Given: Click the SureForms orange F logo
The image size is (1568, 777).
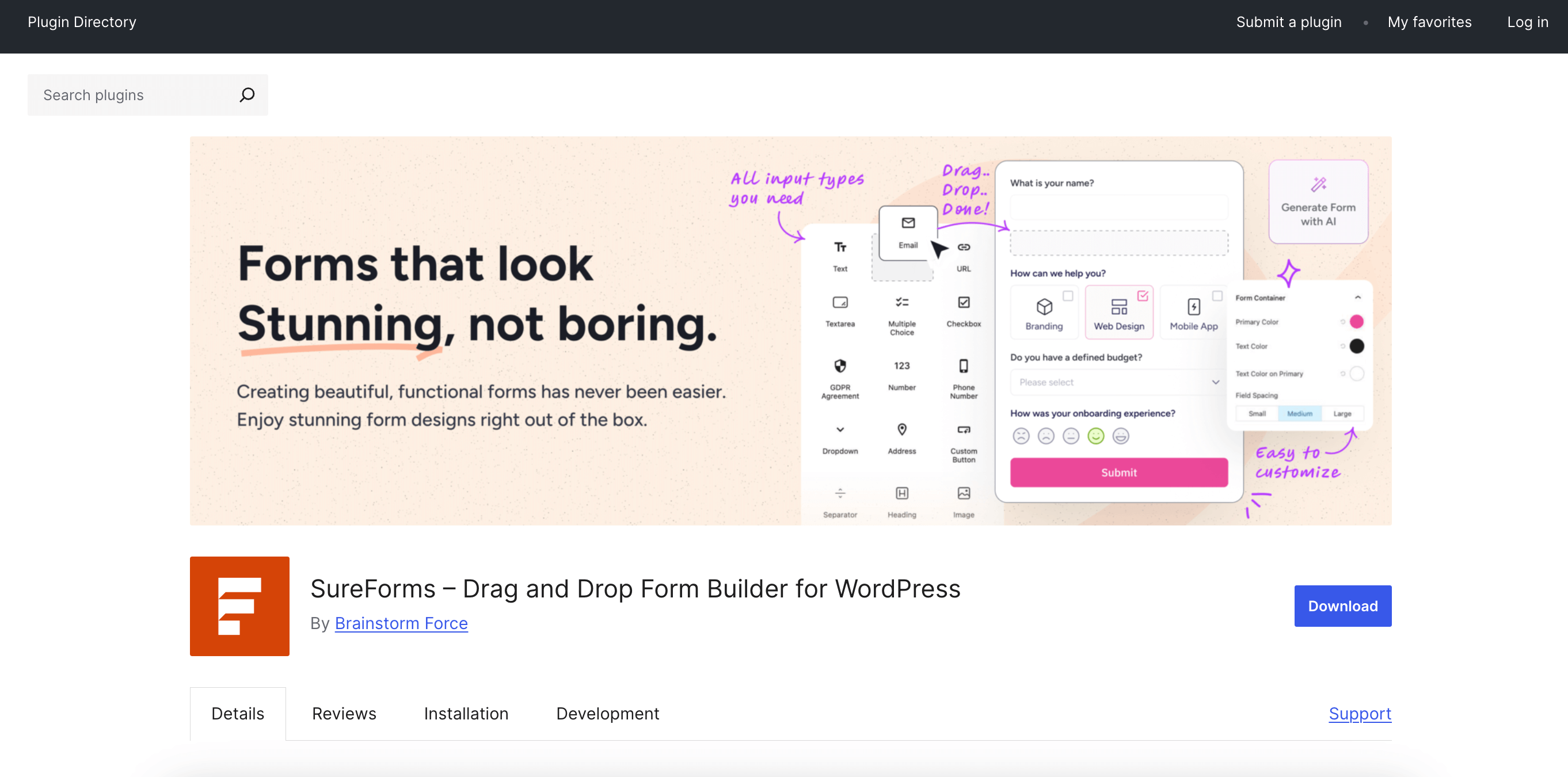Looking at the screenshot, I should tap(239, 606).
